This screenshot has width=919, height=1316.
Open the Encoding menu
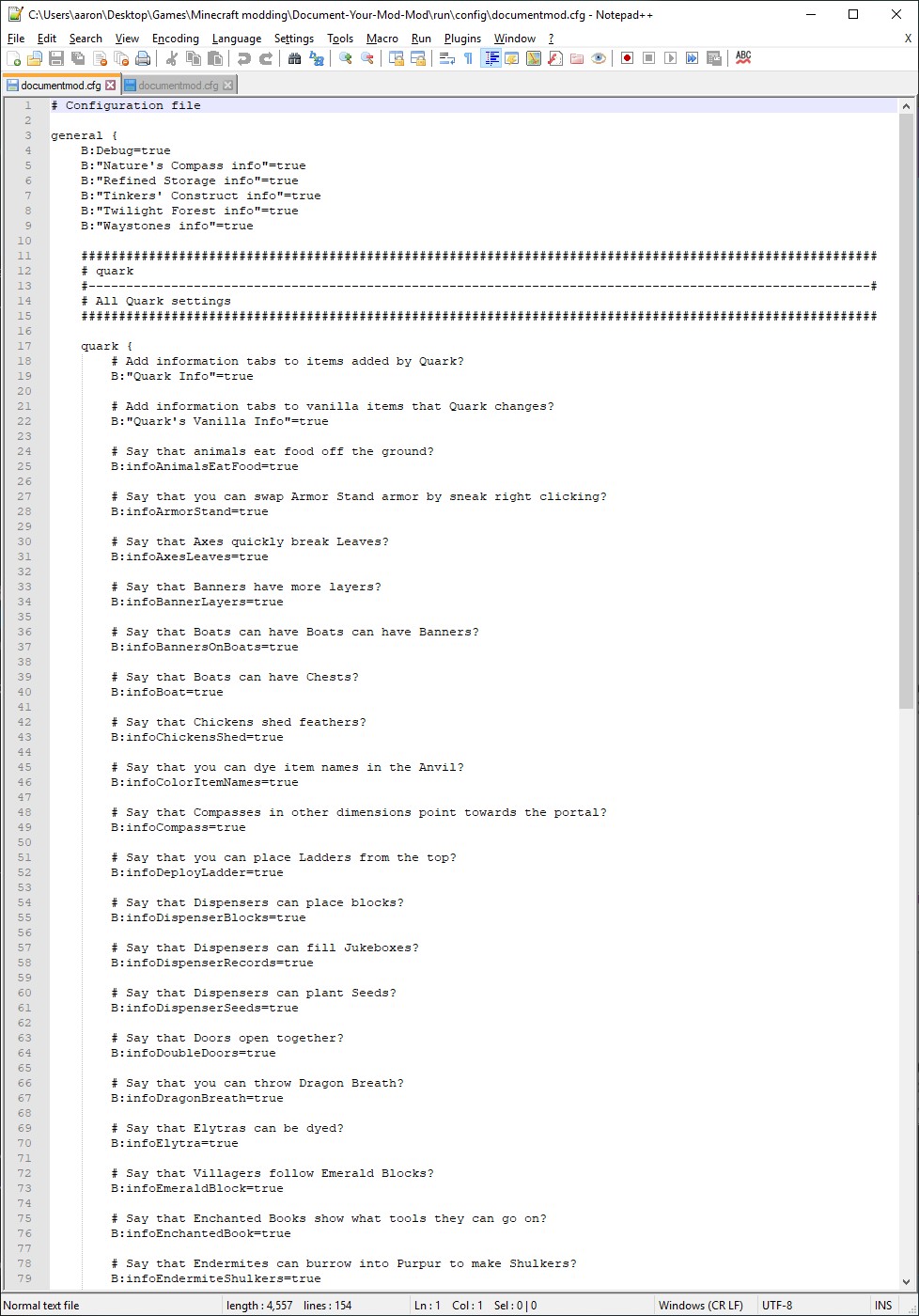176,39
